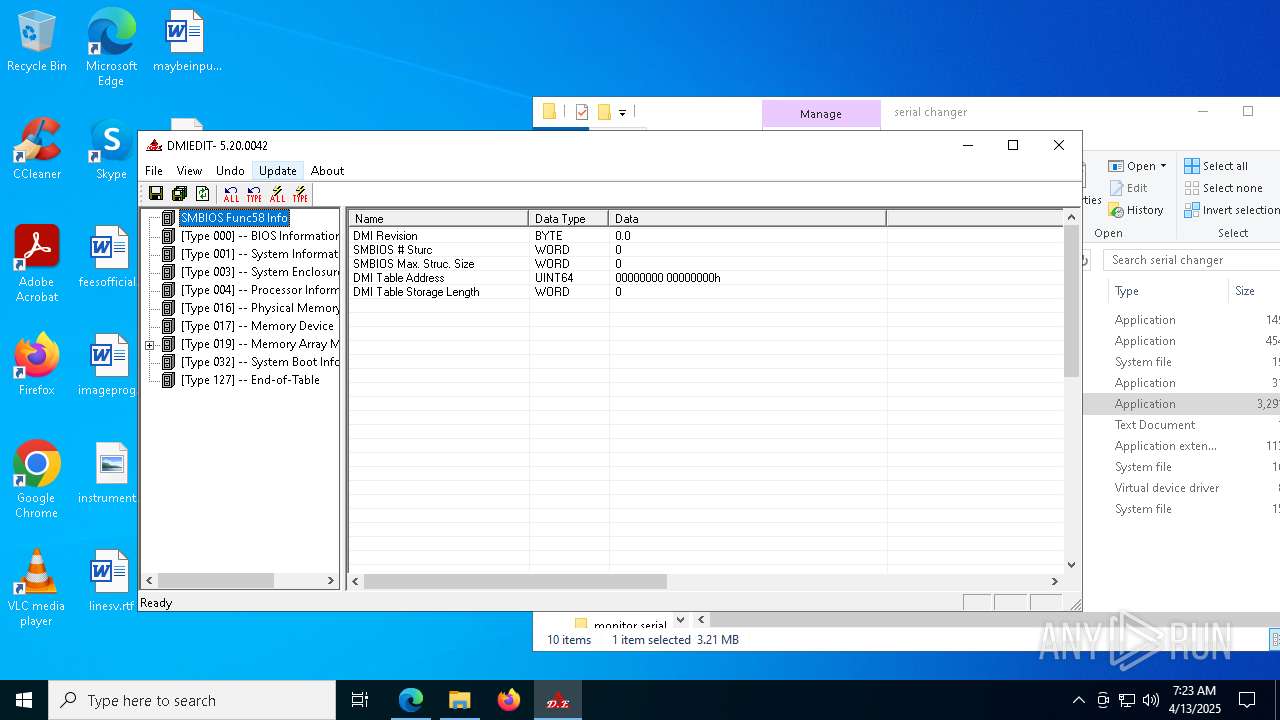Viewport: 1280px width, 720px height.
Task: Expand the Type 019 Memory Array node
Action: 150,345
